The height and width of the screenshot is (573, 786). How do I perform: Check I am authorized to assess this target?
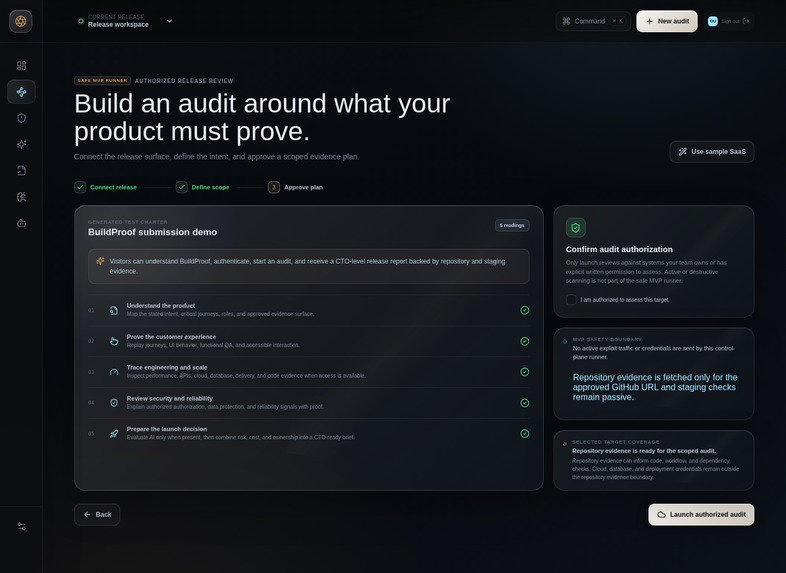pos(571,300)
